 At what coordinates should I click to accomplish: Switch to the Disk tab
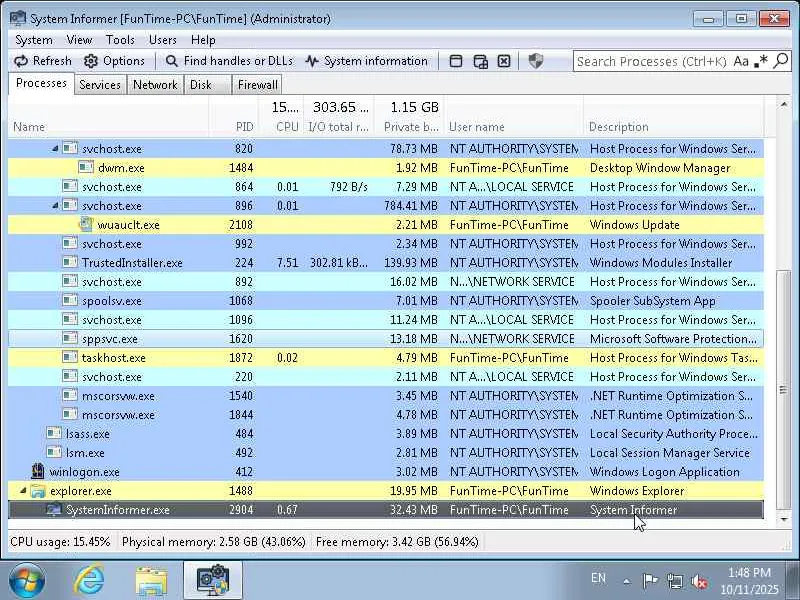pyautogui.click(x=207, y=85)
